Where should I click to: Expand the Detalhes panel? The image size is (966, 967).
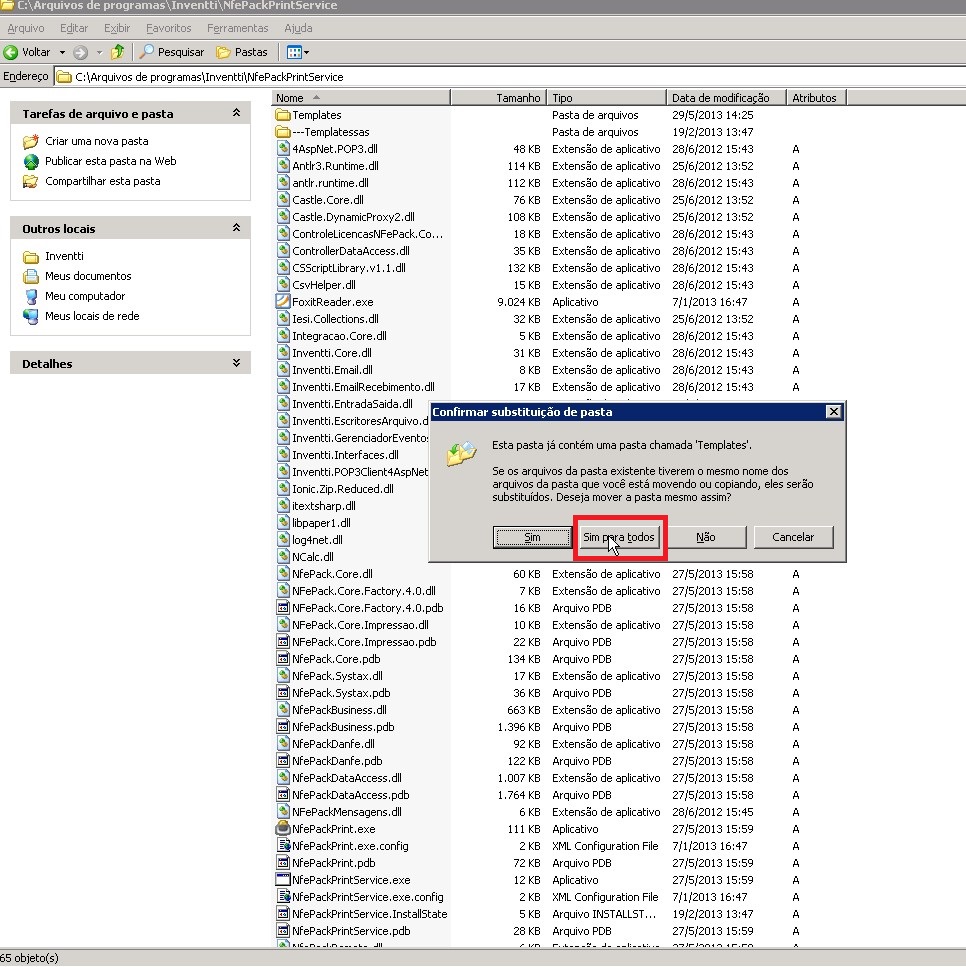(236, 364)
